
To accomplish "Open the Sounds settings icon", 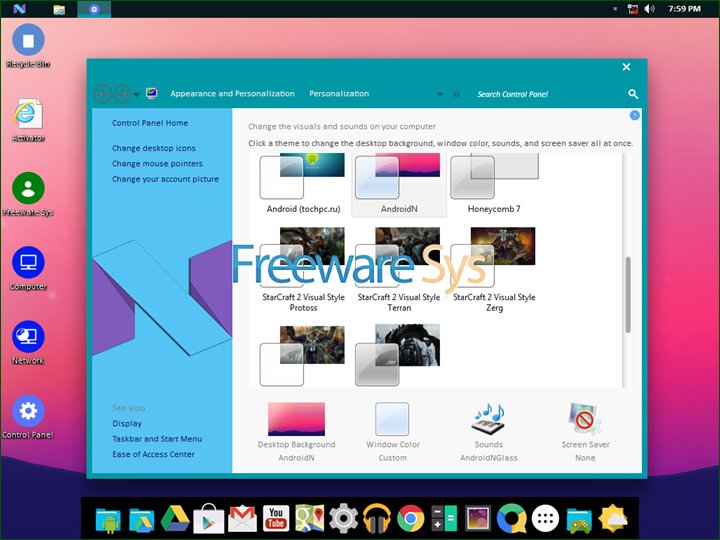I will coord(488,419).
